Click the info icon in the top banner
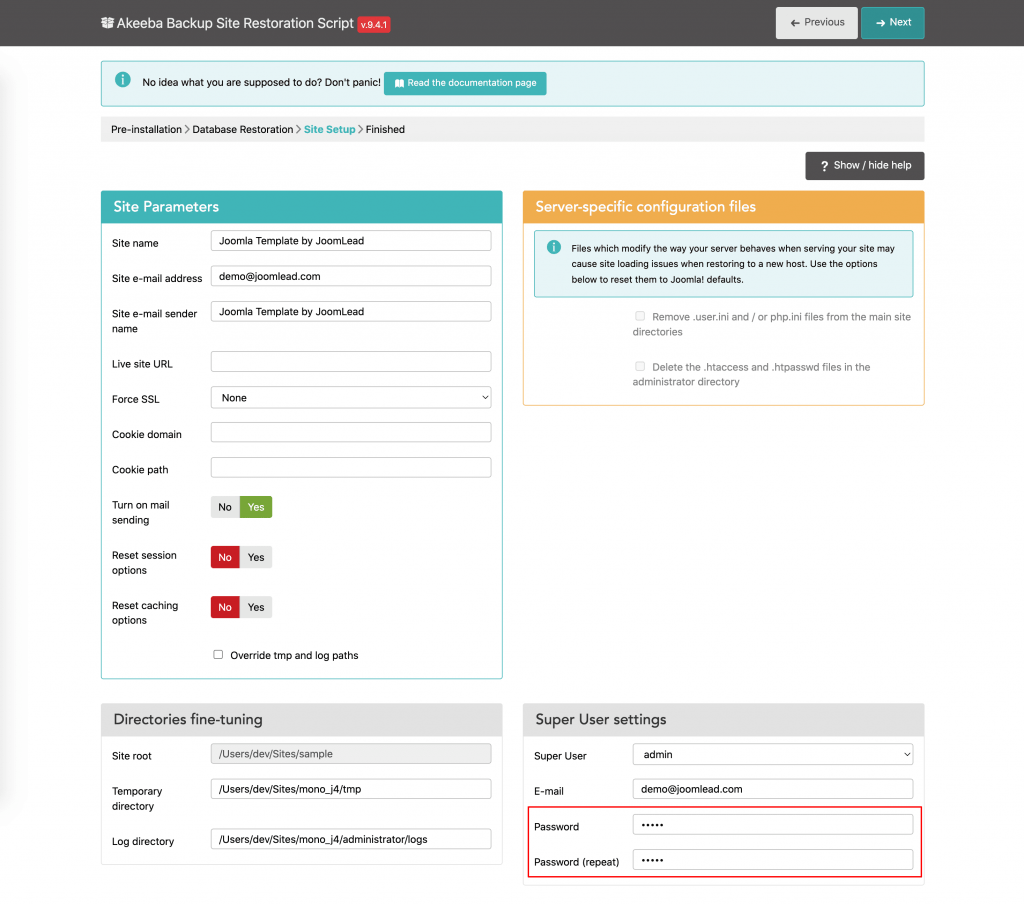The width and height of the screenshot is (1024, 904). pos(123,79)
